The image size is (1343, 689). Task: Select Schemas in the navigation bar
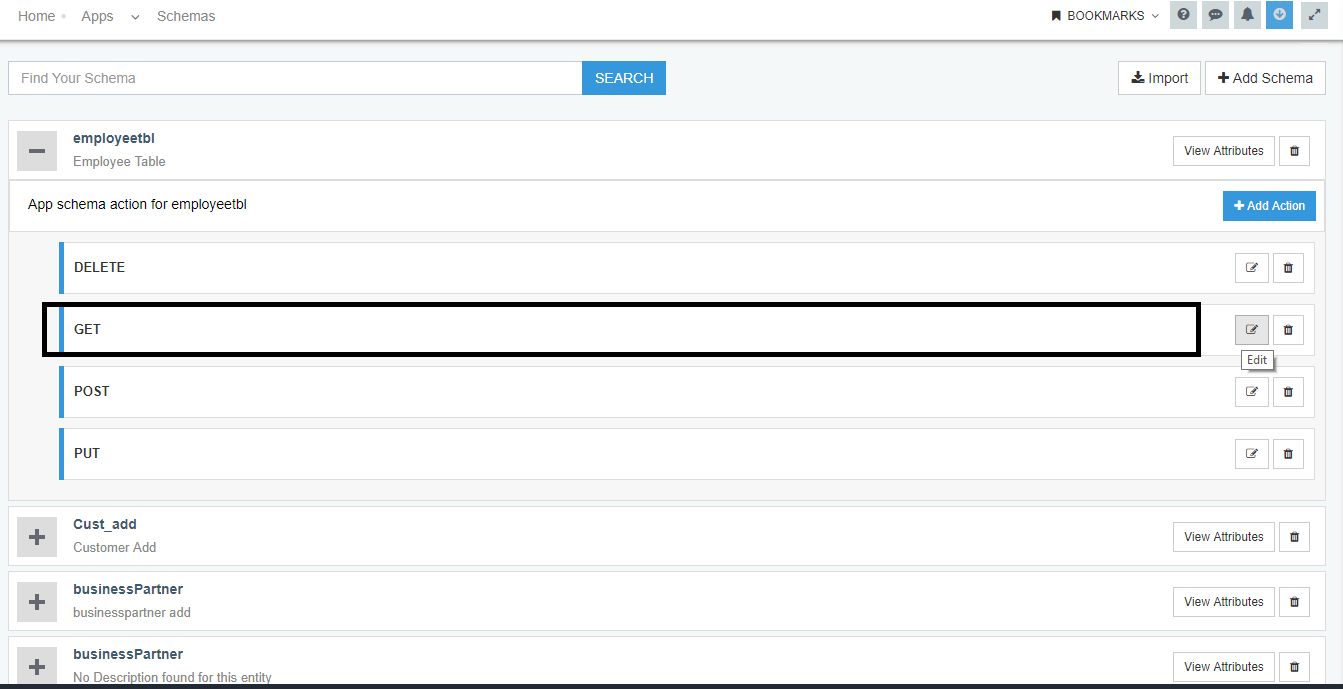[185, 16]
